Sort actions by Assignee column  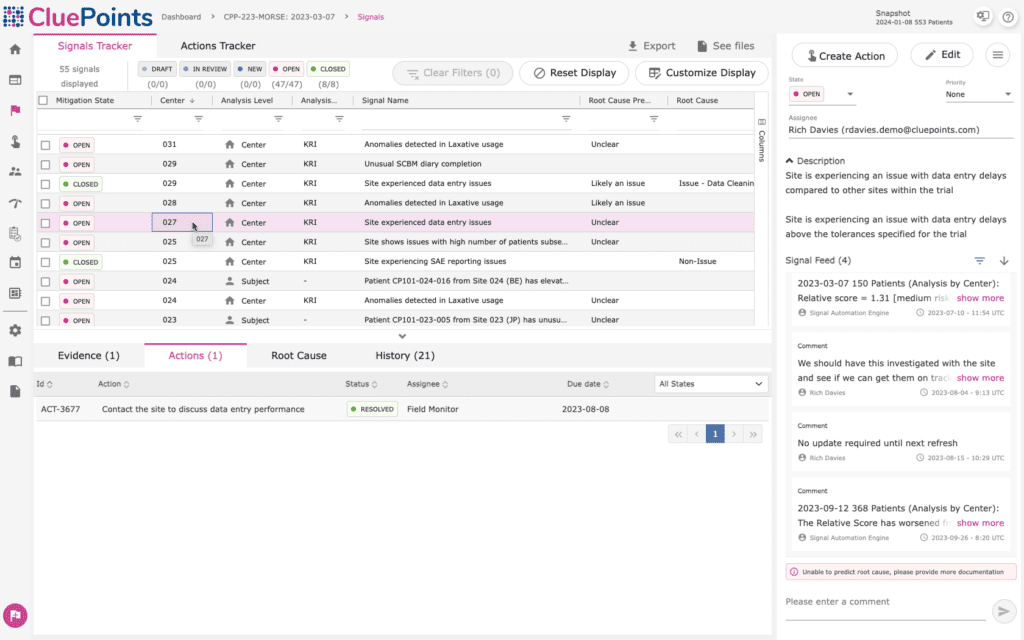pos(427,384)
